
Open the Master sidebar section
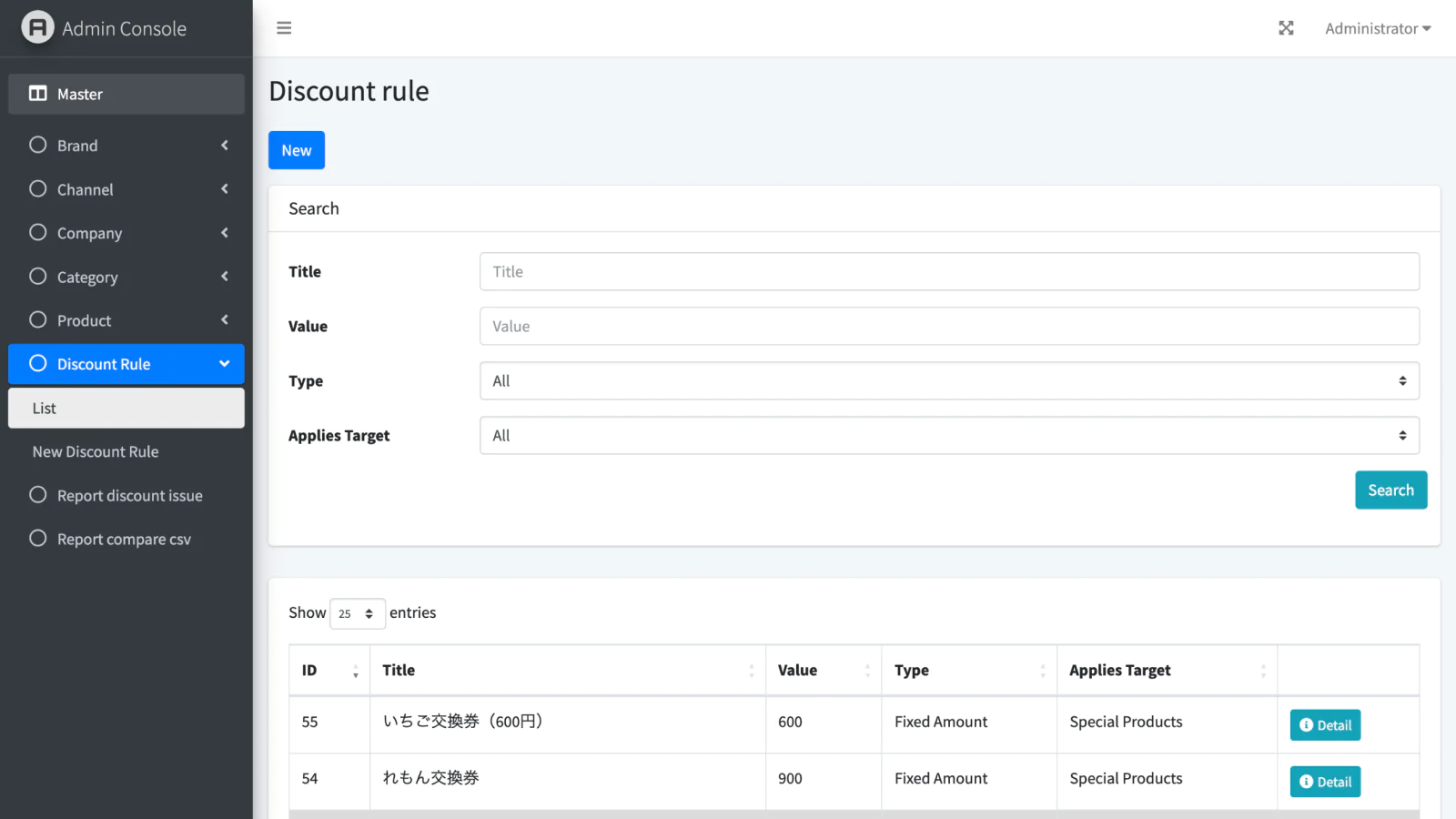coord(126,94)
